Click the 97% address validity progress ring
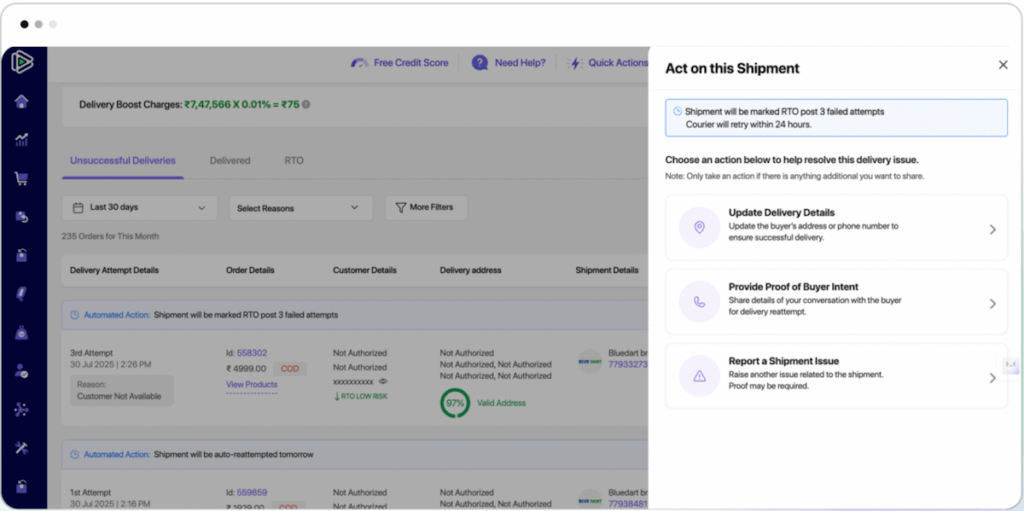This screenshot has width=1024, height=511. pyautogui.click(x=455, y=403)
